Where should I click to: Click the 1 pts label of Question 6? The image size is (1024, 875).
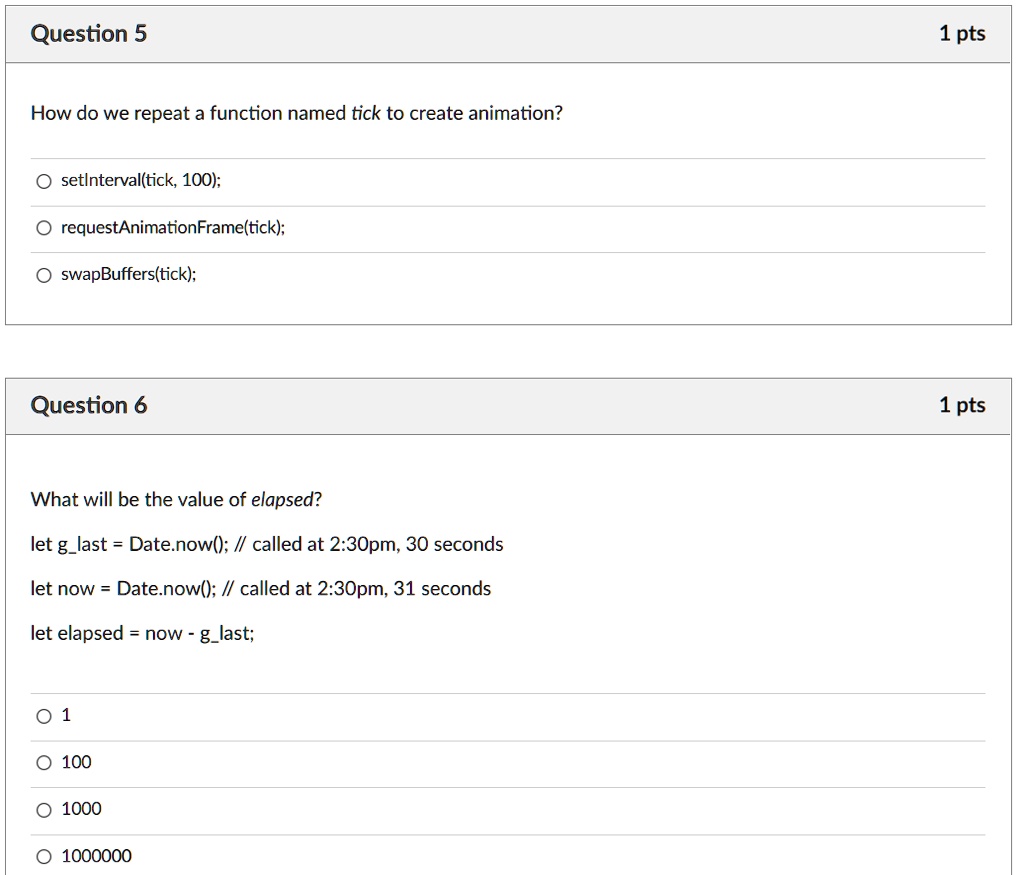click(962, 405)
